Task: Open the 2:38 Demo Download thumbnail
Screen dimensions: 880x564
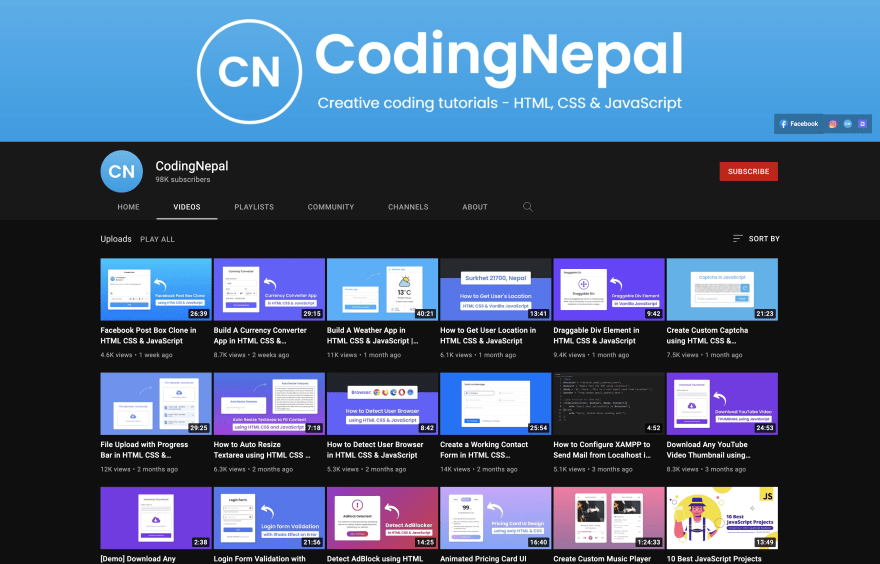Action: [156, 518]
